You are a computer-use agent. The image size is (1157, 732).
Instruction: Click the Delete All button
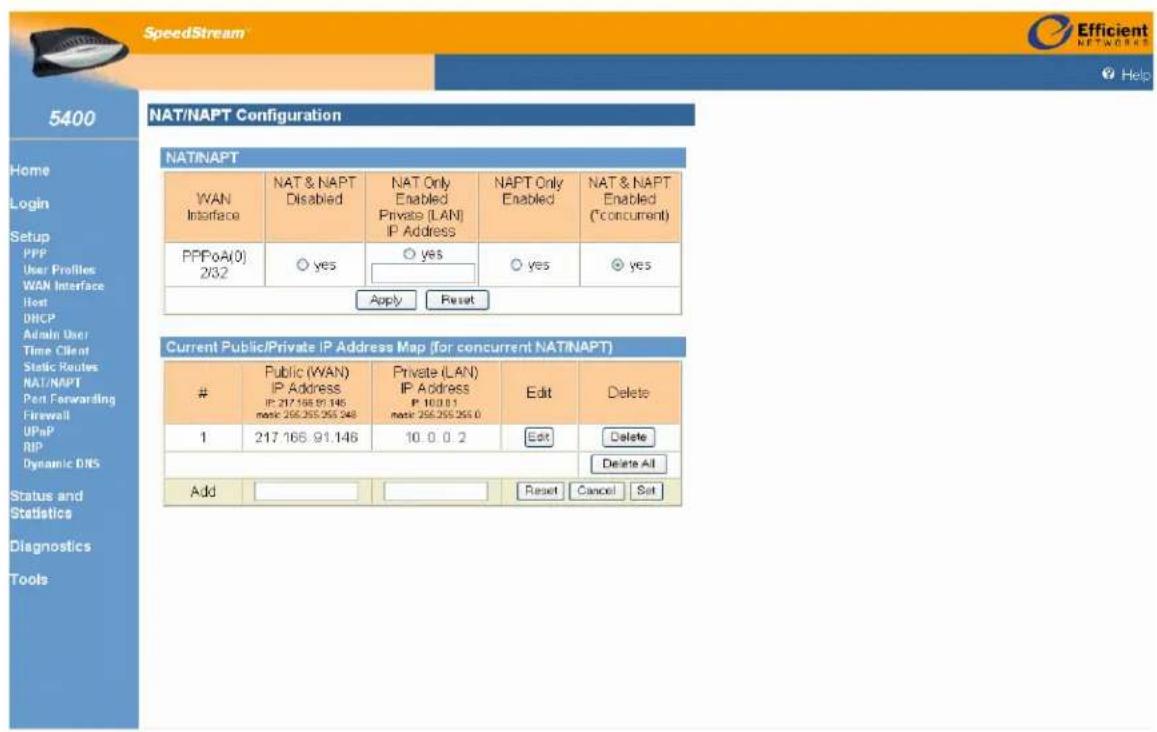coord(629,464)
